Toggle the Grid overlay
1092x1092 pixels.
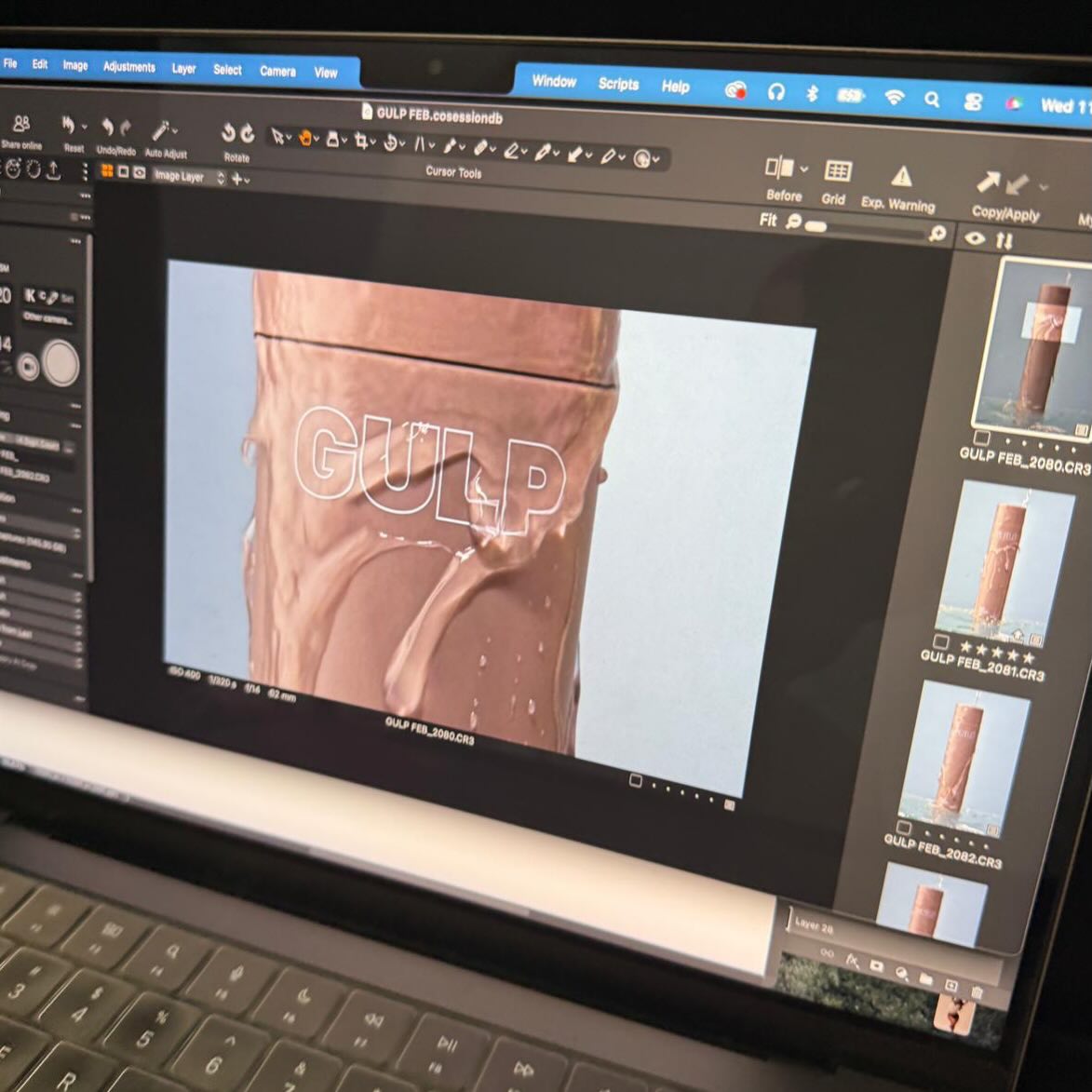tap(837, 171)
